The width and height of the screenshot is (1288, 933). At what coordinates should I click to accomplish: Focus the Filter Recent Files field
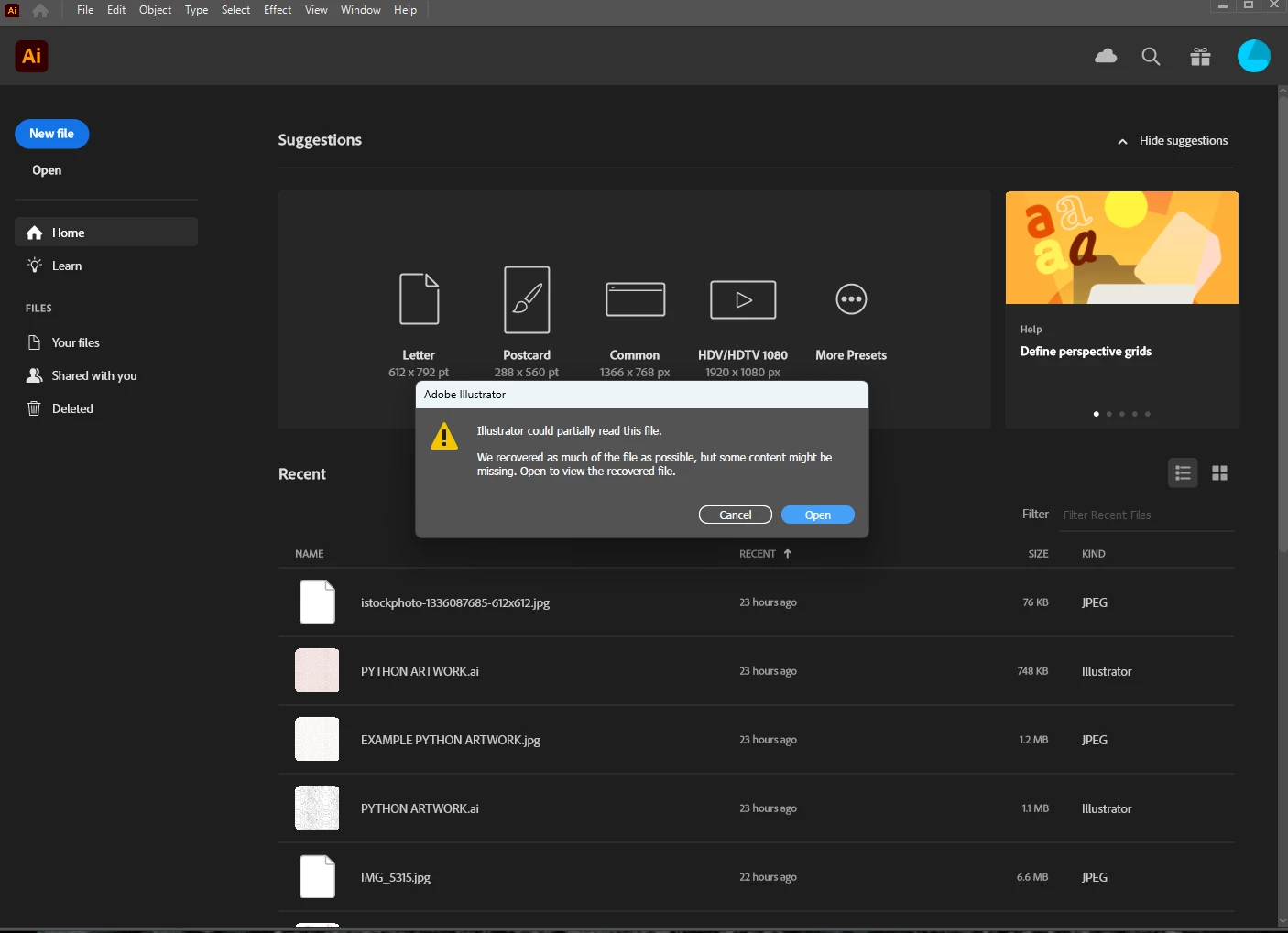tap(1147, 515)
